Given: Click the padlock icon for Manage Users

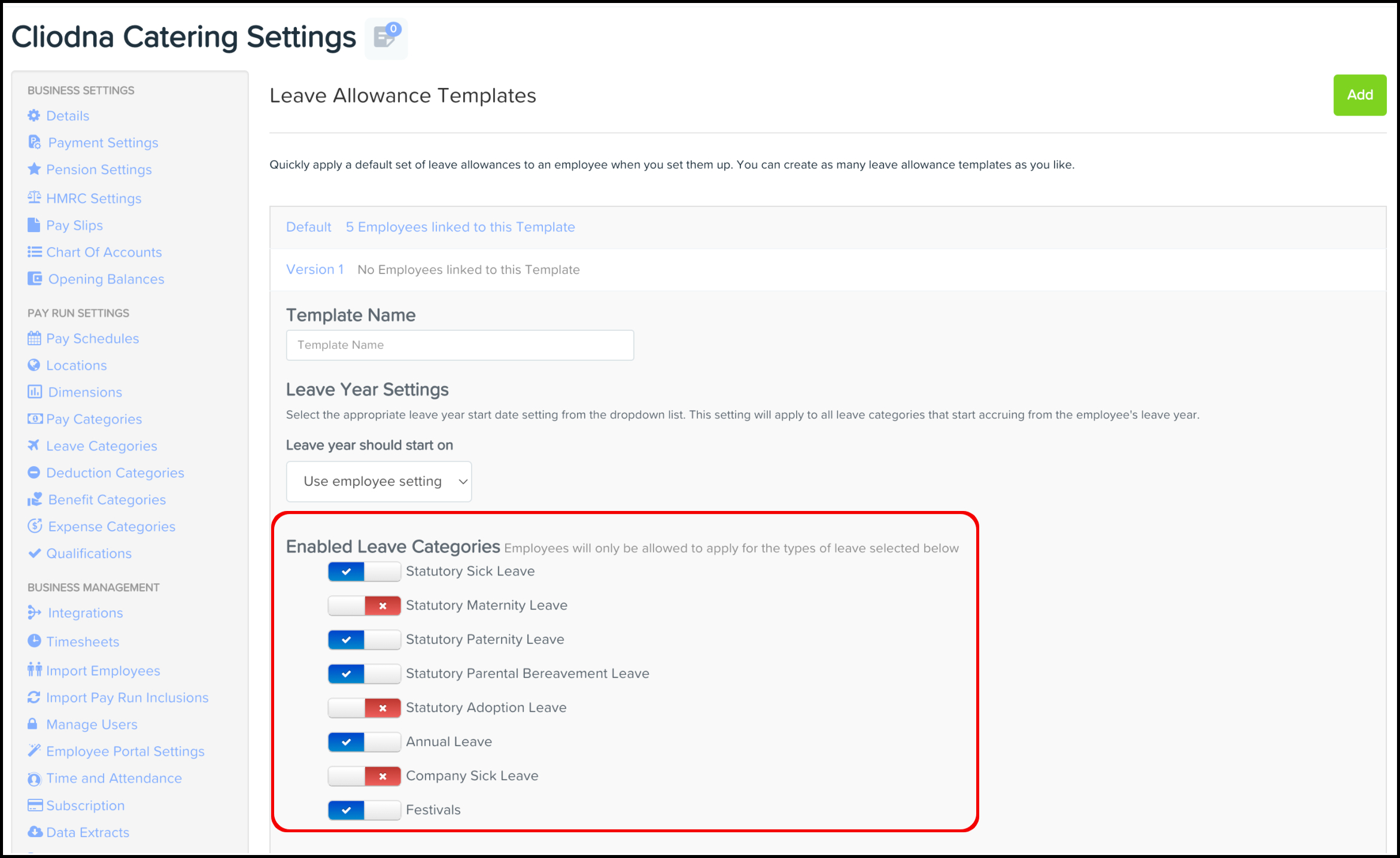Looking at the screenshot, I should click(x=33, y=724).
